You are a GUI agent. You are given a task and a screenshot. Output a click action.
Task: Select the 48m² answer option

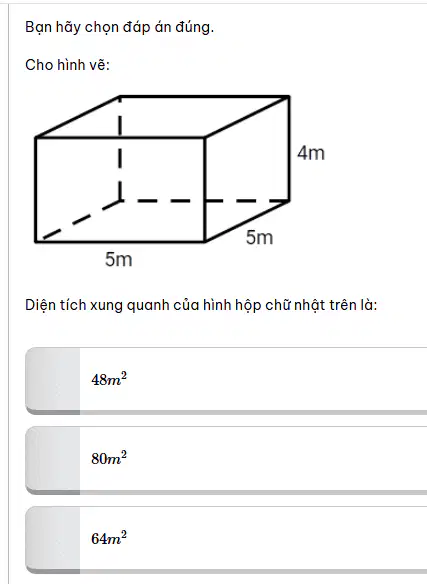click(226, 381)
